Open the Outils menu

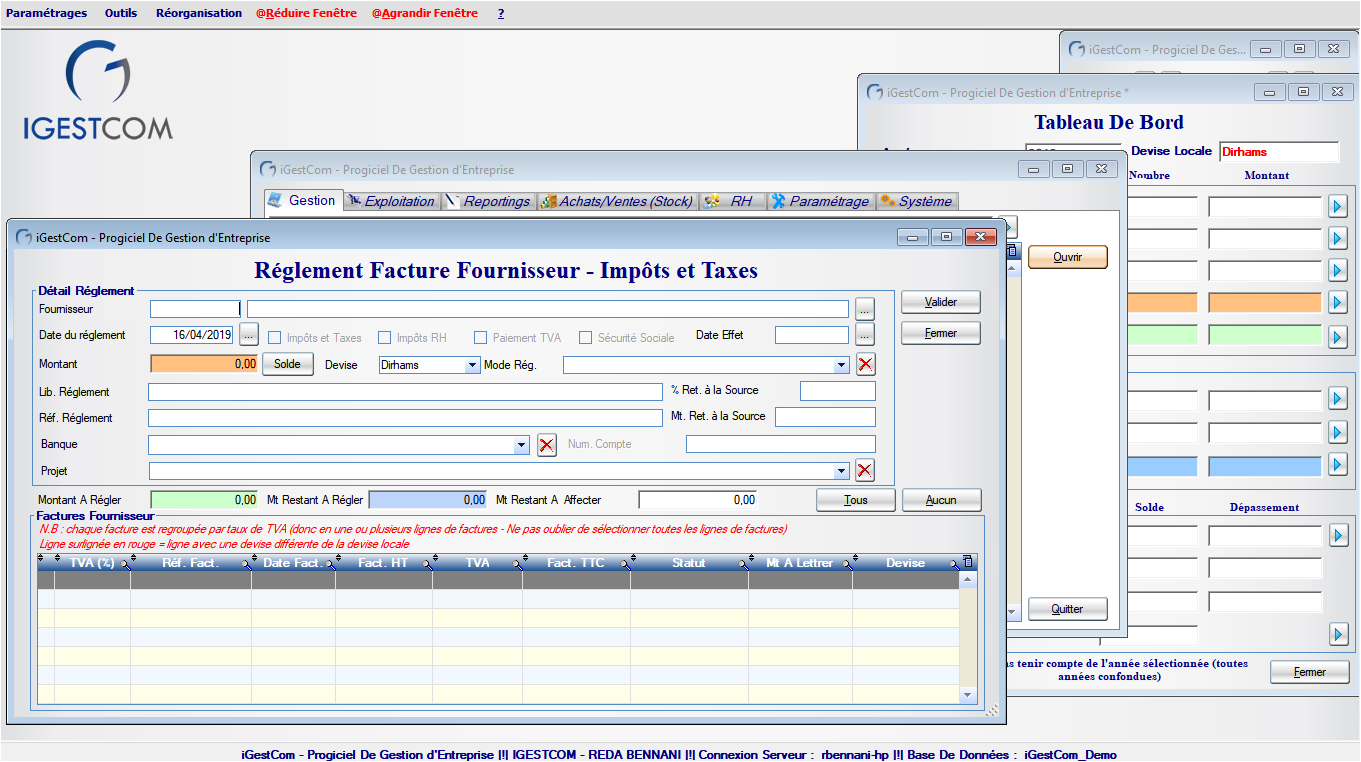[x=121, y=13]
